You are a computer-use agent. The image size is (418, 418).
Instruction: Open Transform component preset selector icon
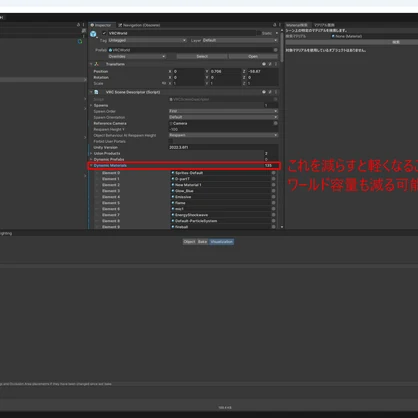[270, 64]
